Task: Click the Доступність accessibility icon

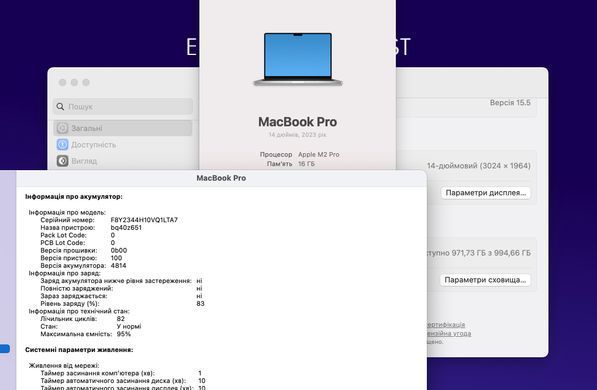Action: coord(62,145)
